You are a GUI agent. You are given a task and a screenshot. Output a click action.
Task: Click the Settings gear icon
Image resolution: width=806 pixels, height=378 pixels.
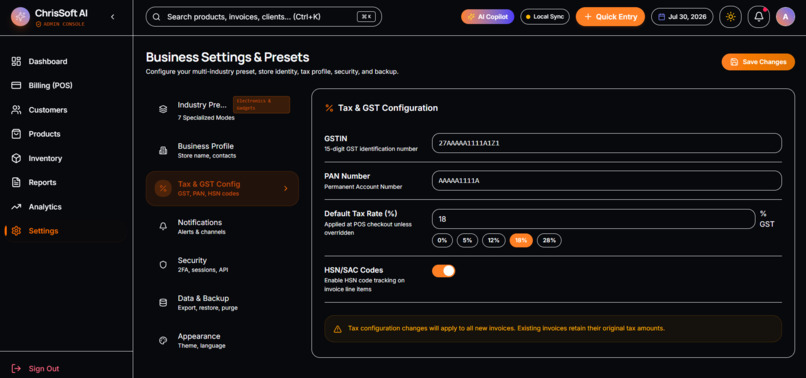coord(16,231)
